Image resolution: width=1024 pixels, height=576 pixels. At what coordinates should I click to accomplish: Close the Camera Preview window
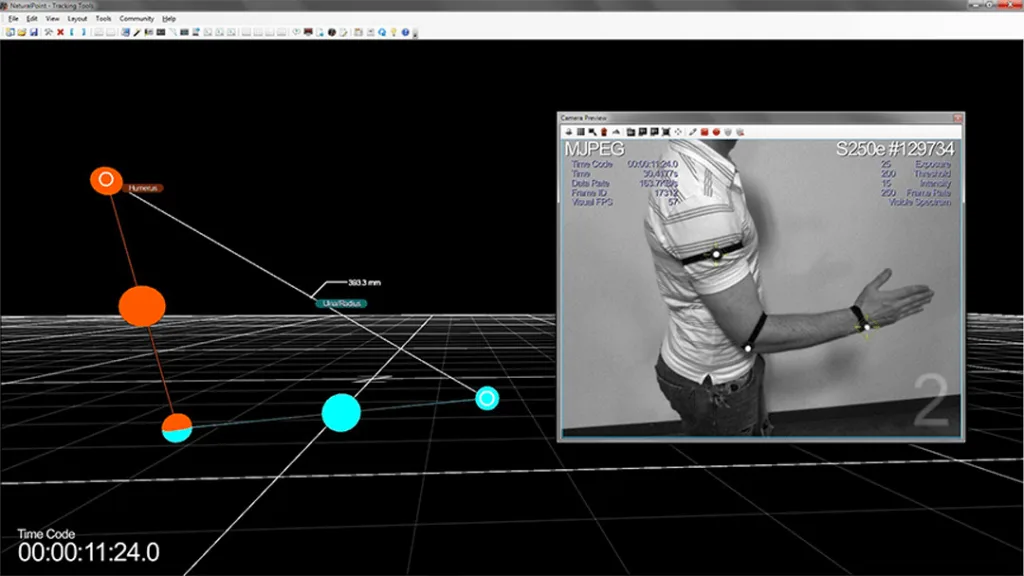957,118
